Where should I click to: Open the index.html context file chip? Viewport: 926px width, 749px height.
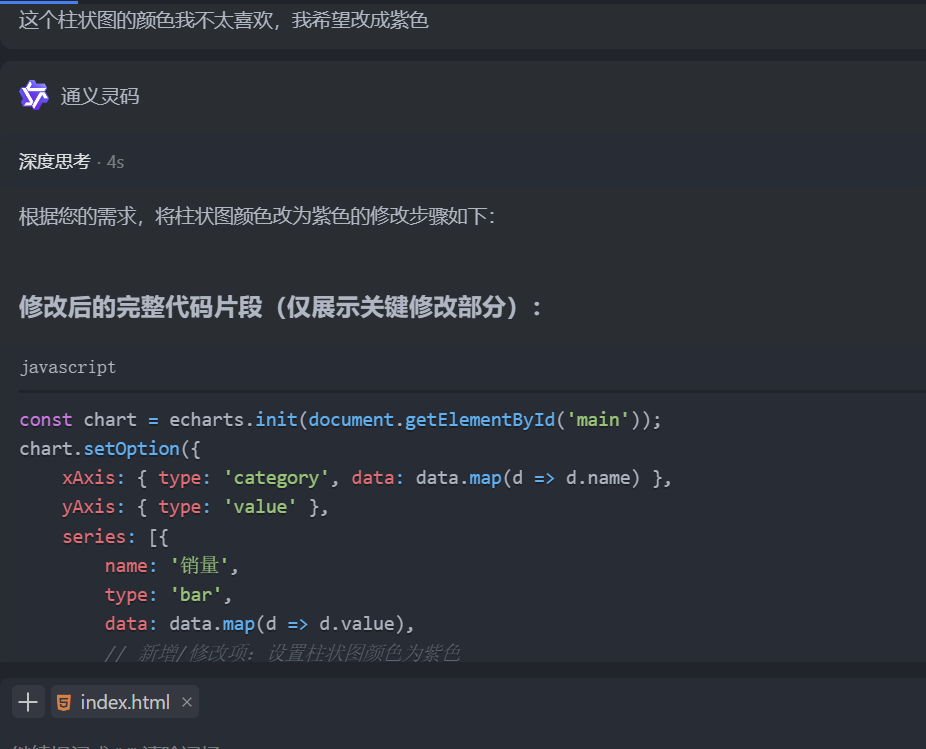click(x=125, y=702)
